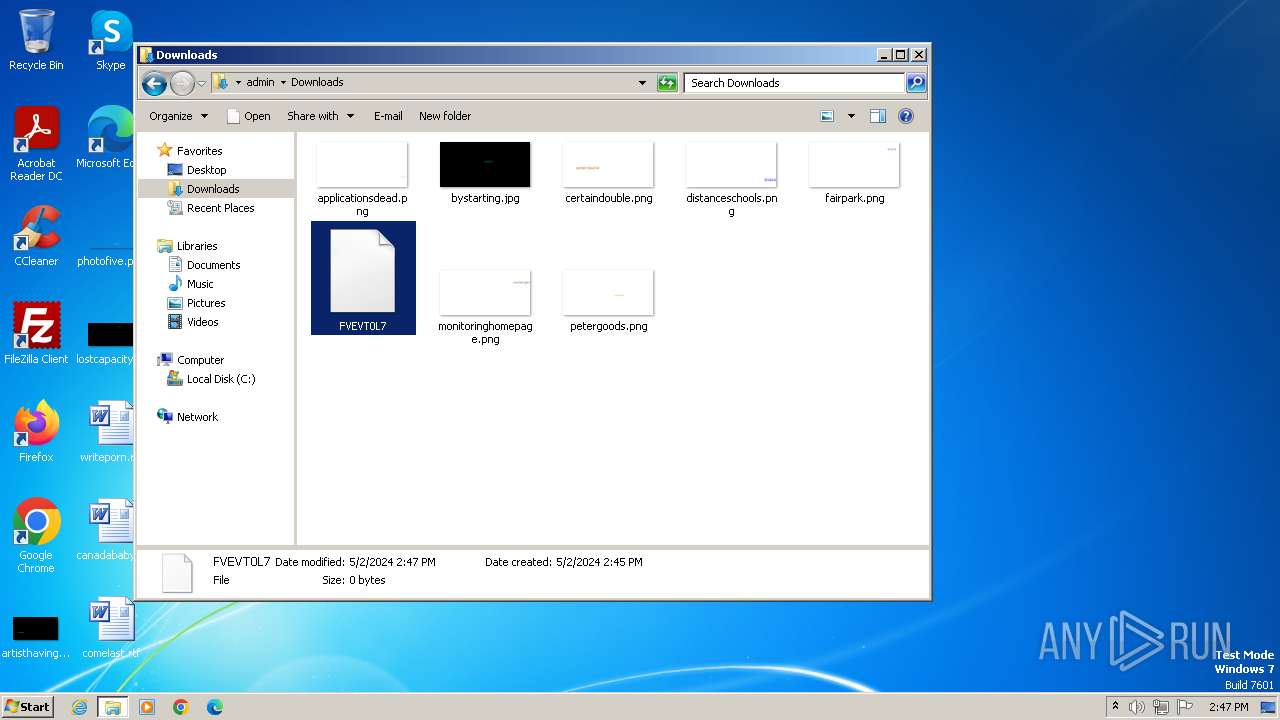Click the Forward navigation arrow
1280x720 pixels.
point(182,83)
